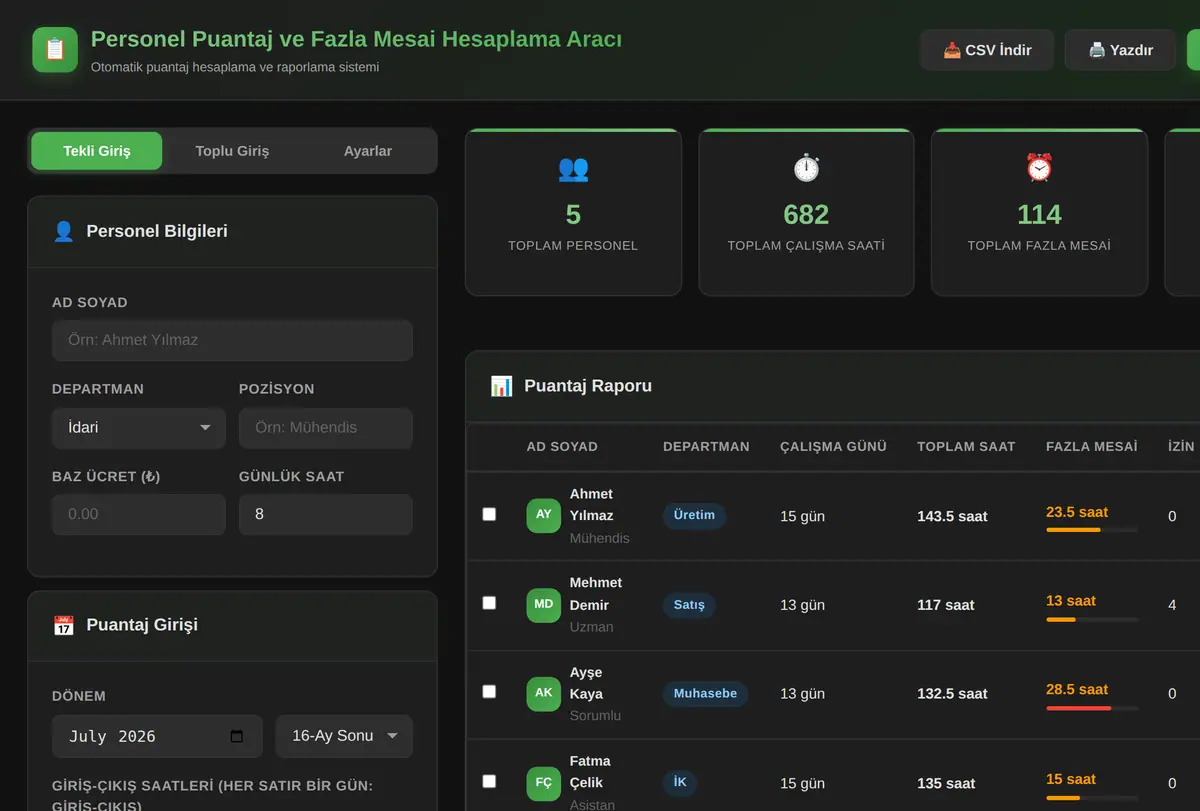
Task: Tick the checkbox for Ayşe Kaya
Action: 489,692
